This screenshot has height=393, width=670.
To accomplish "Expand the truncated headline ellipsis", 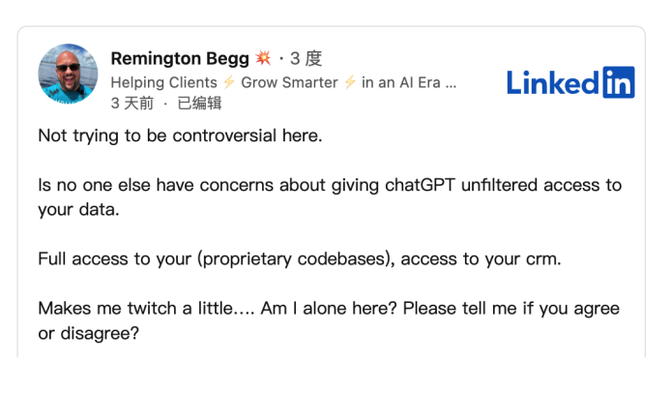I will 451,85.
